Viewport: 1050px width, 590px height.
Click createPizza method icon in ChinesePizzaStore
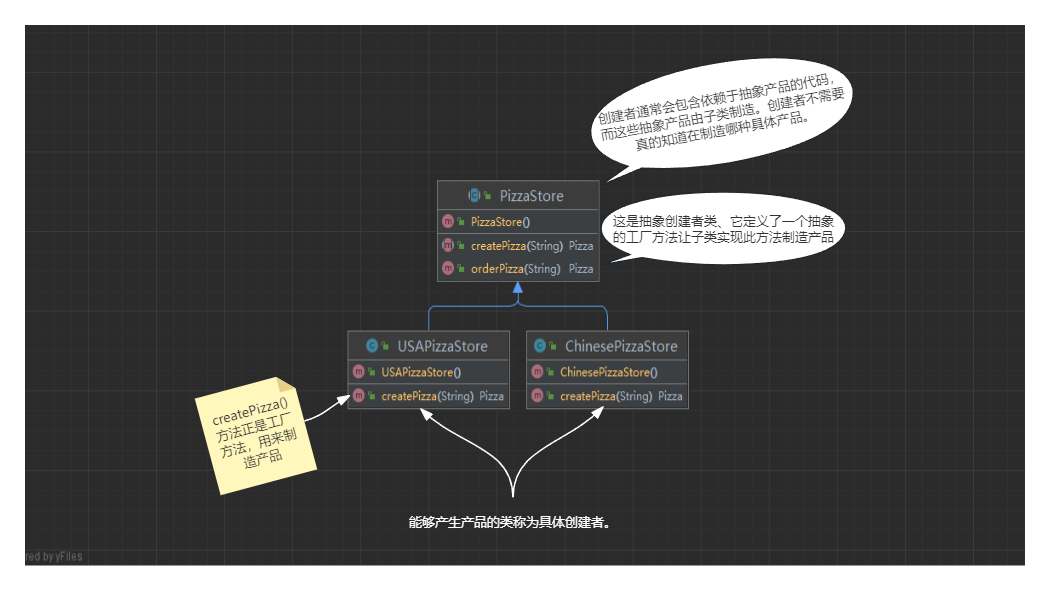point(537,396)
